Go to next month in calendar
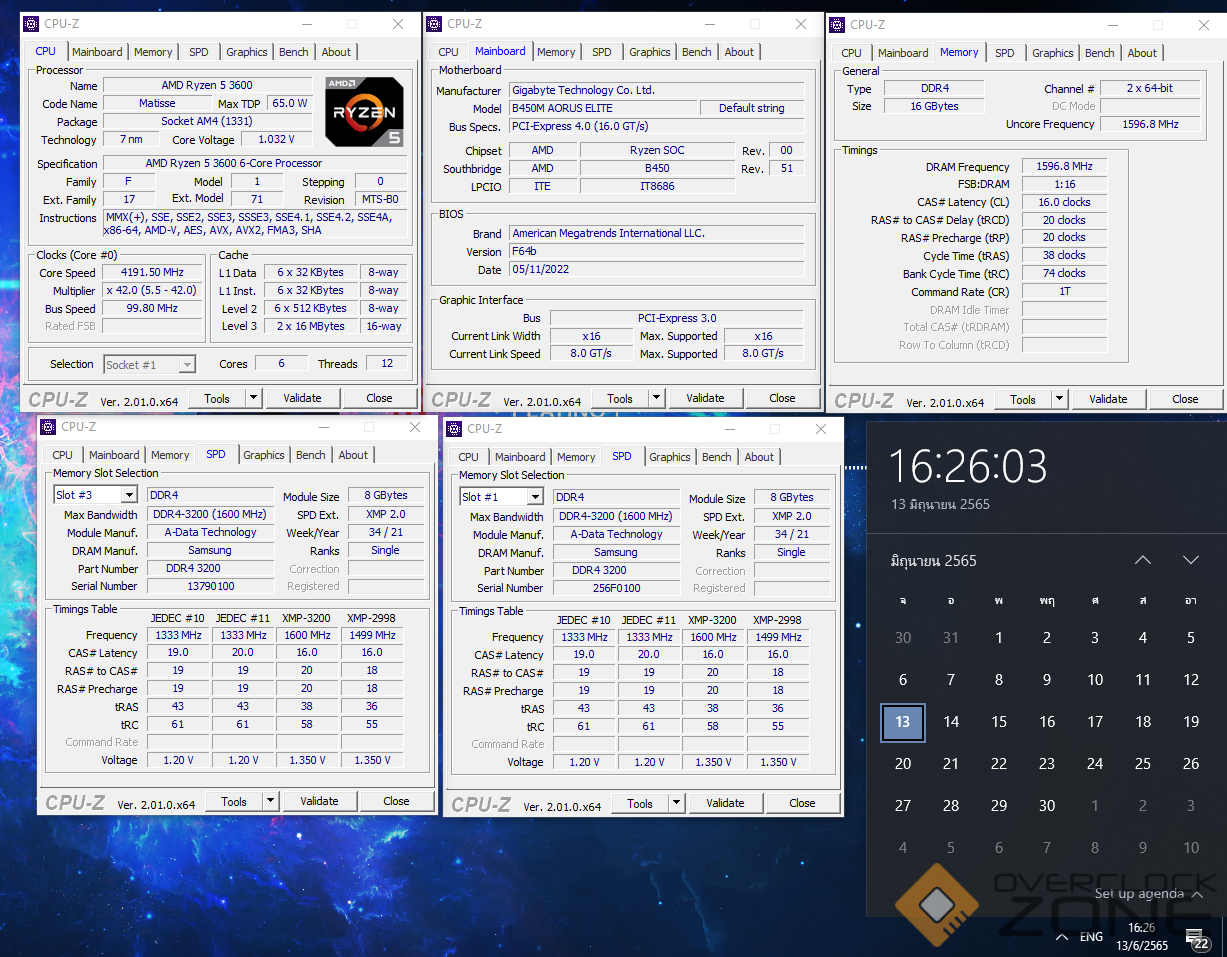 [x=1190, y=560]
